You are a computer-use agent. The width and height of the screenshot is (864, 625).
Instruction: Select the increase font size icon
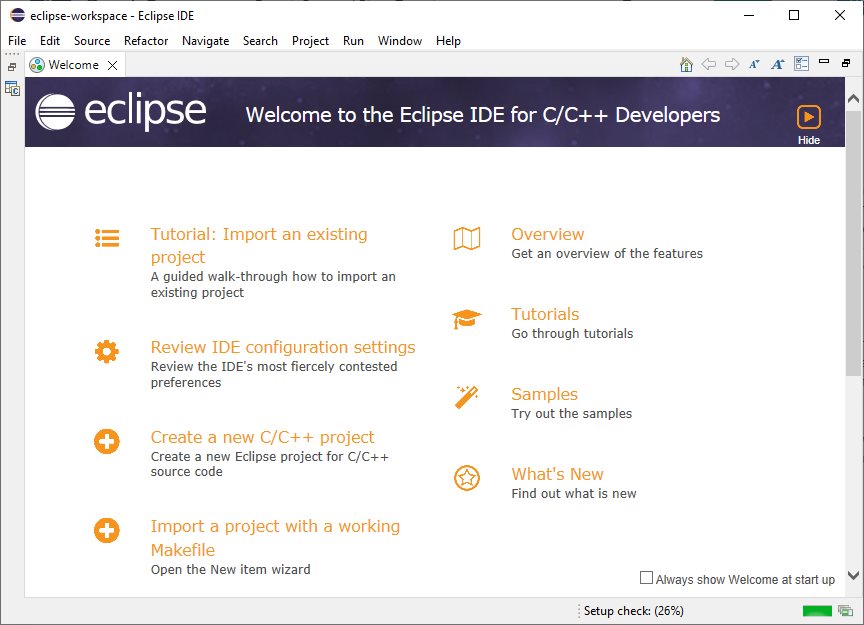click(778, 63)
